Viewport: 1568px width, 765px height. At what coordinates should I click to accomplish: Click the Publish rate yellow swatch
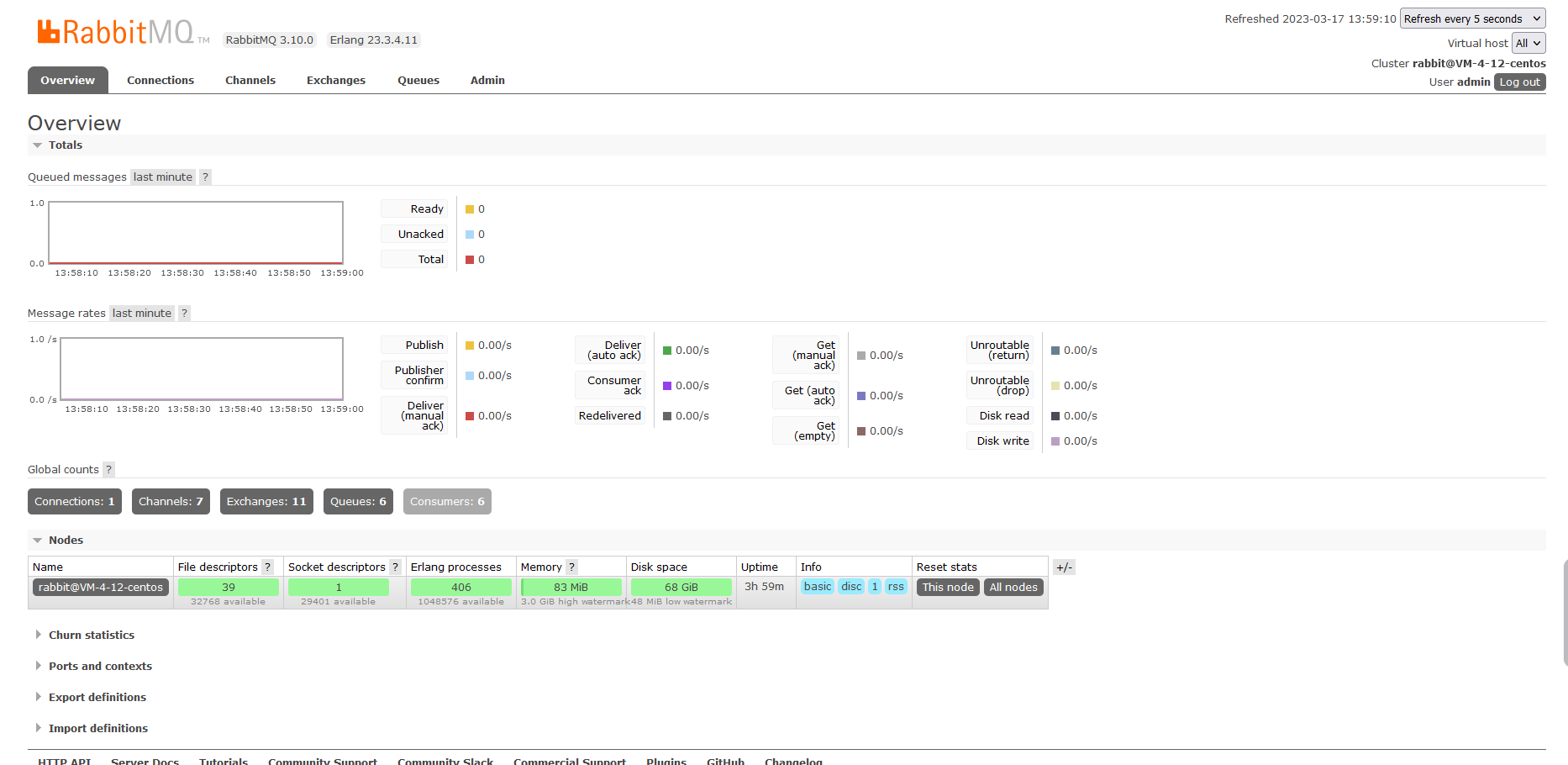click(470, 345)
